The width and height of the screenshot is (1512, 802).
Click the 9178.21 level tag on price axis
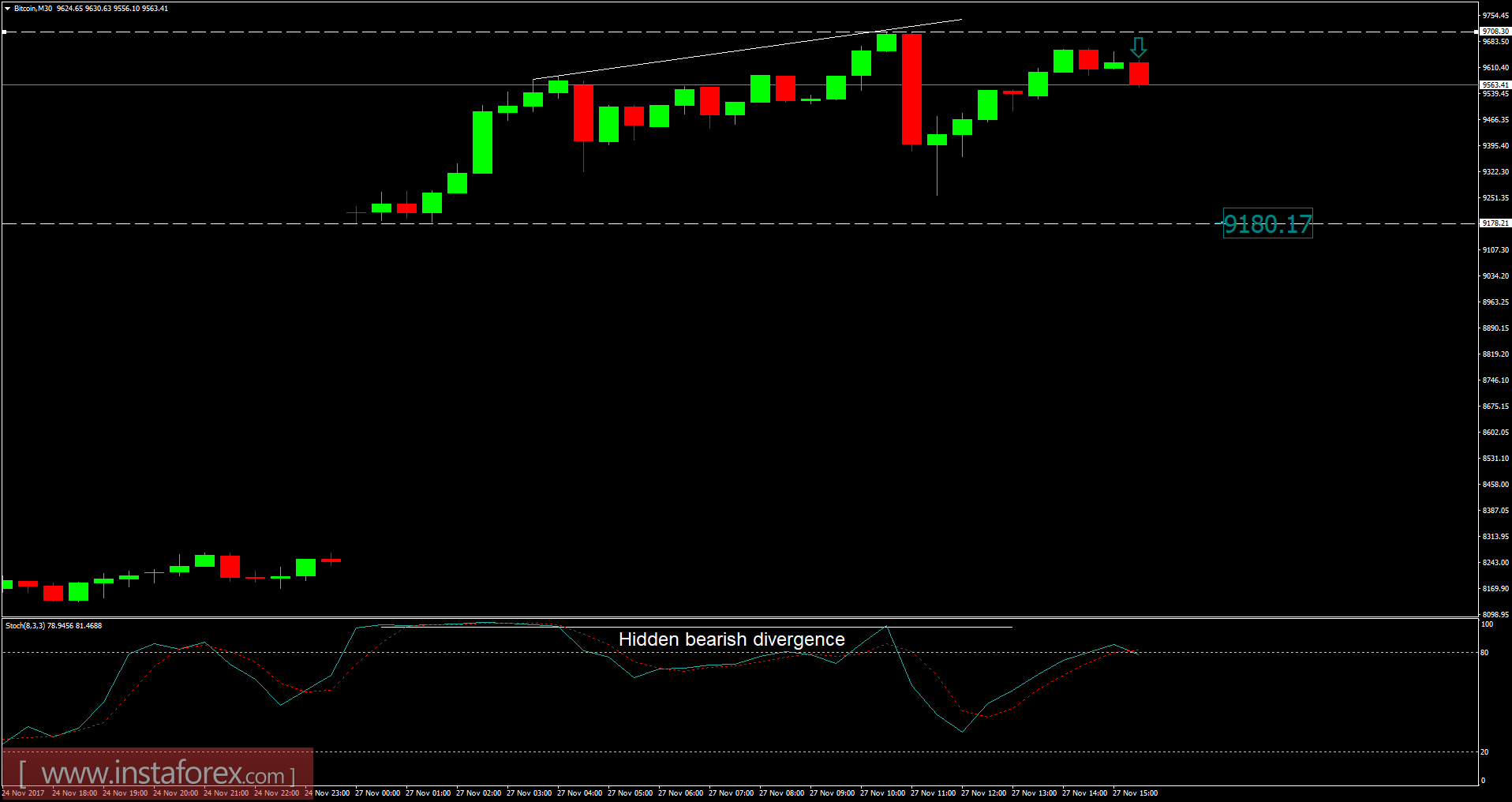1495,223
